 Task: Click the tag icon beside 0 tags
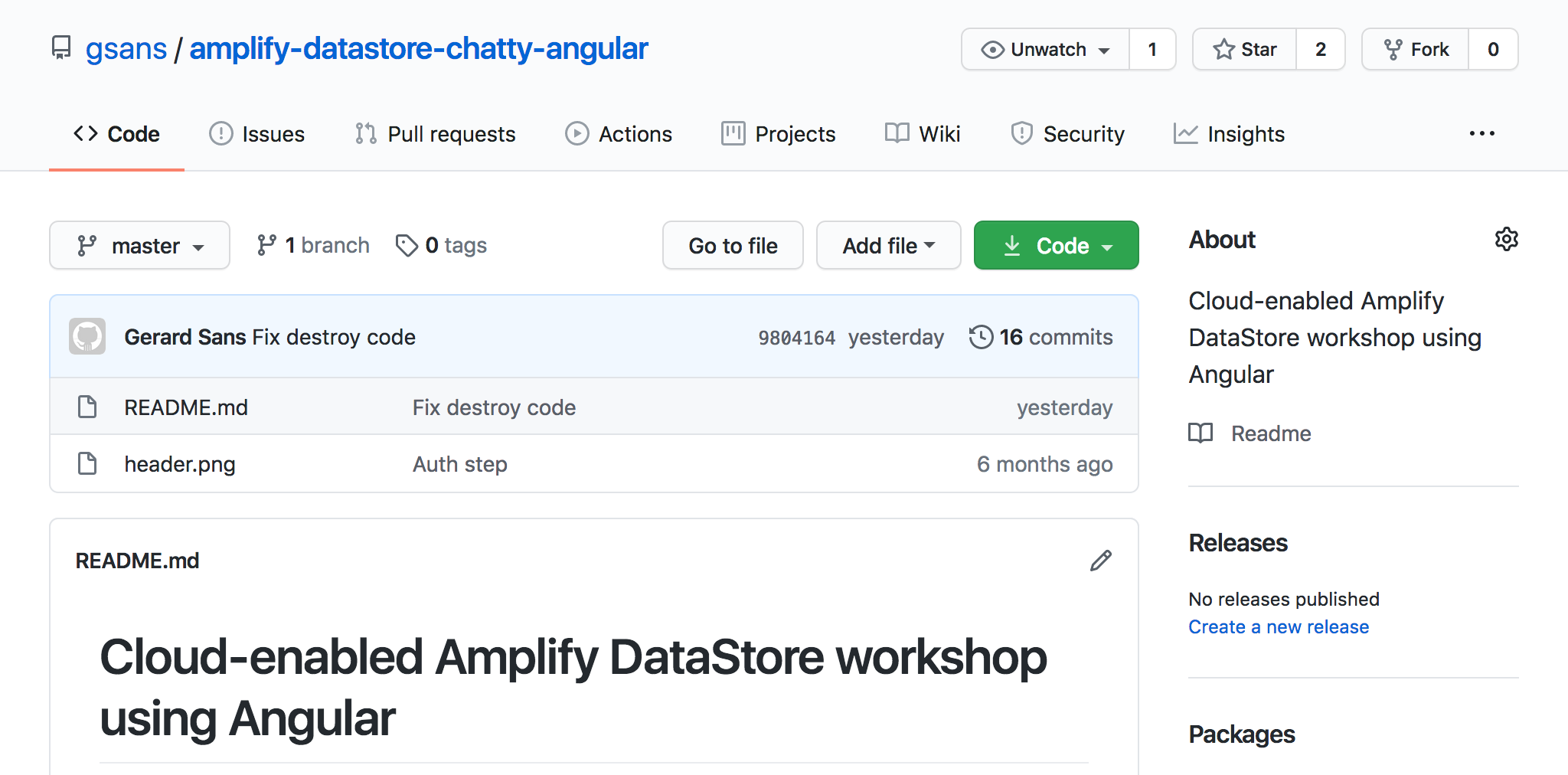point(407,245)
